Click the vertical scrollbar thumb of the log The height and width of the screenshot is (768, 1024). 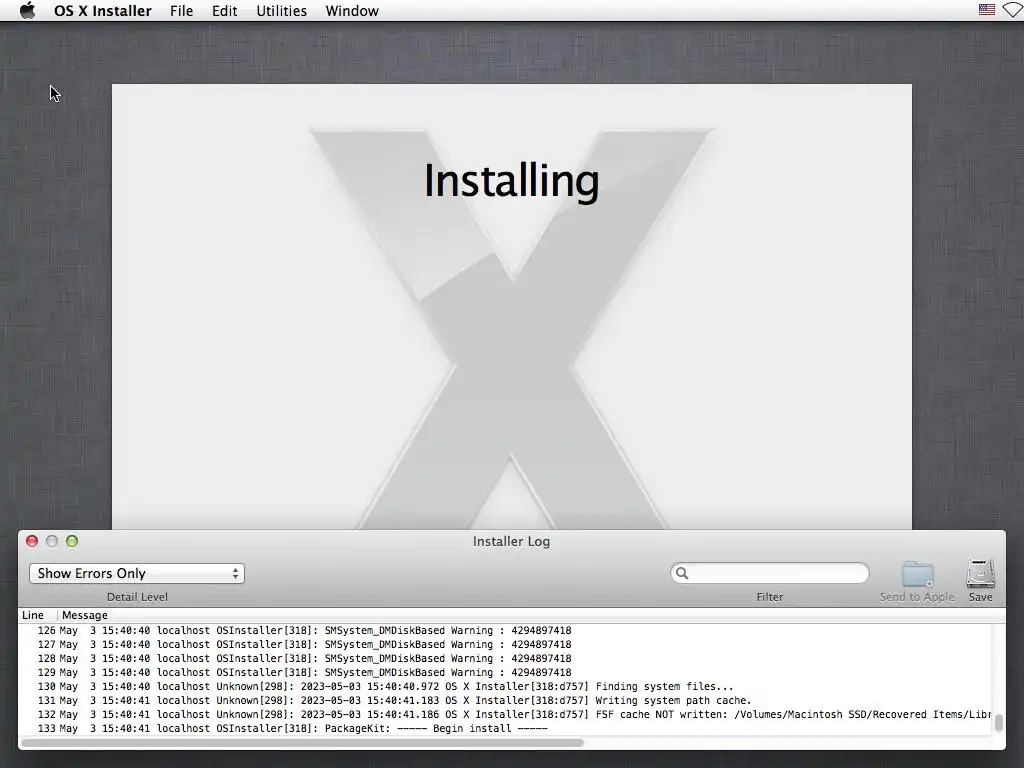tap(999, 723)
